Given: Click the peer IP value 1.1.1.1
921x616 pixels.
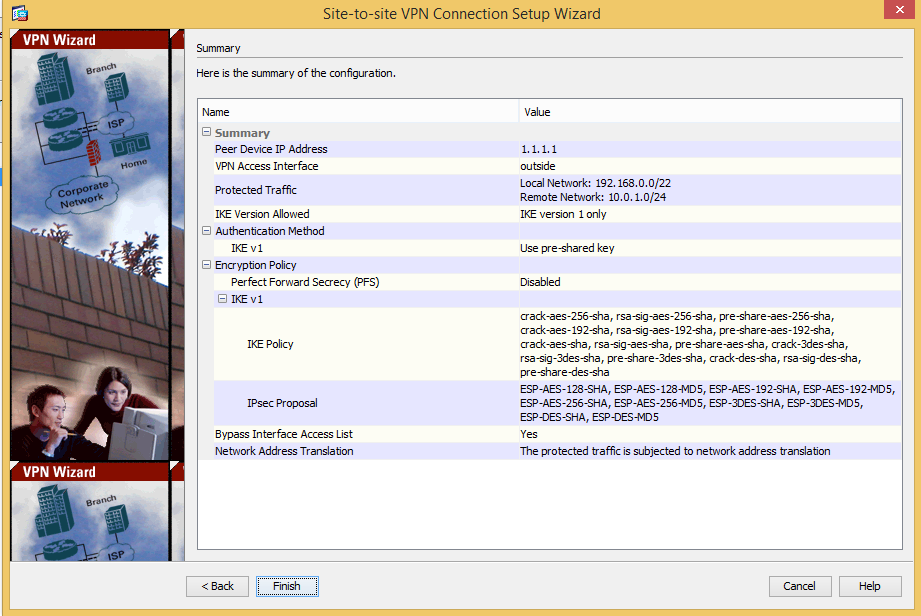Looking at the screenshot, I should pos(539,149).
